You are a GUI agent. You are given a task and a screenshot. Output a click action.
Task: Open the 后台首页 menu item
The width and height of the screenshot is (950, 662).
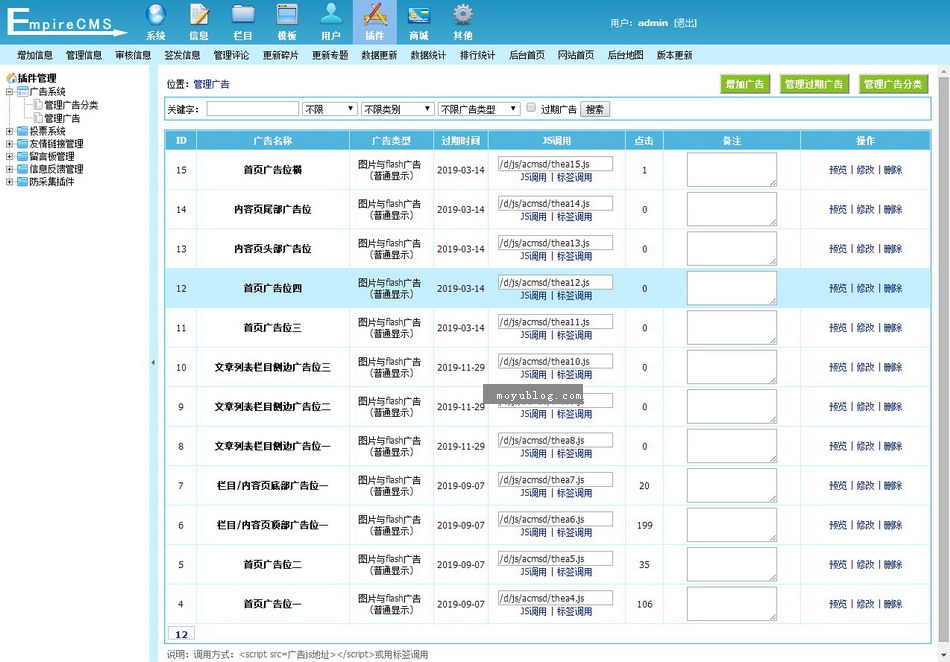(x=526, y=55)
